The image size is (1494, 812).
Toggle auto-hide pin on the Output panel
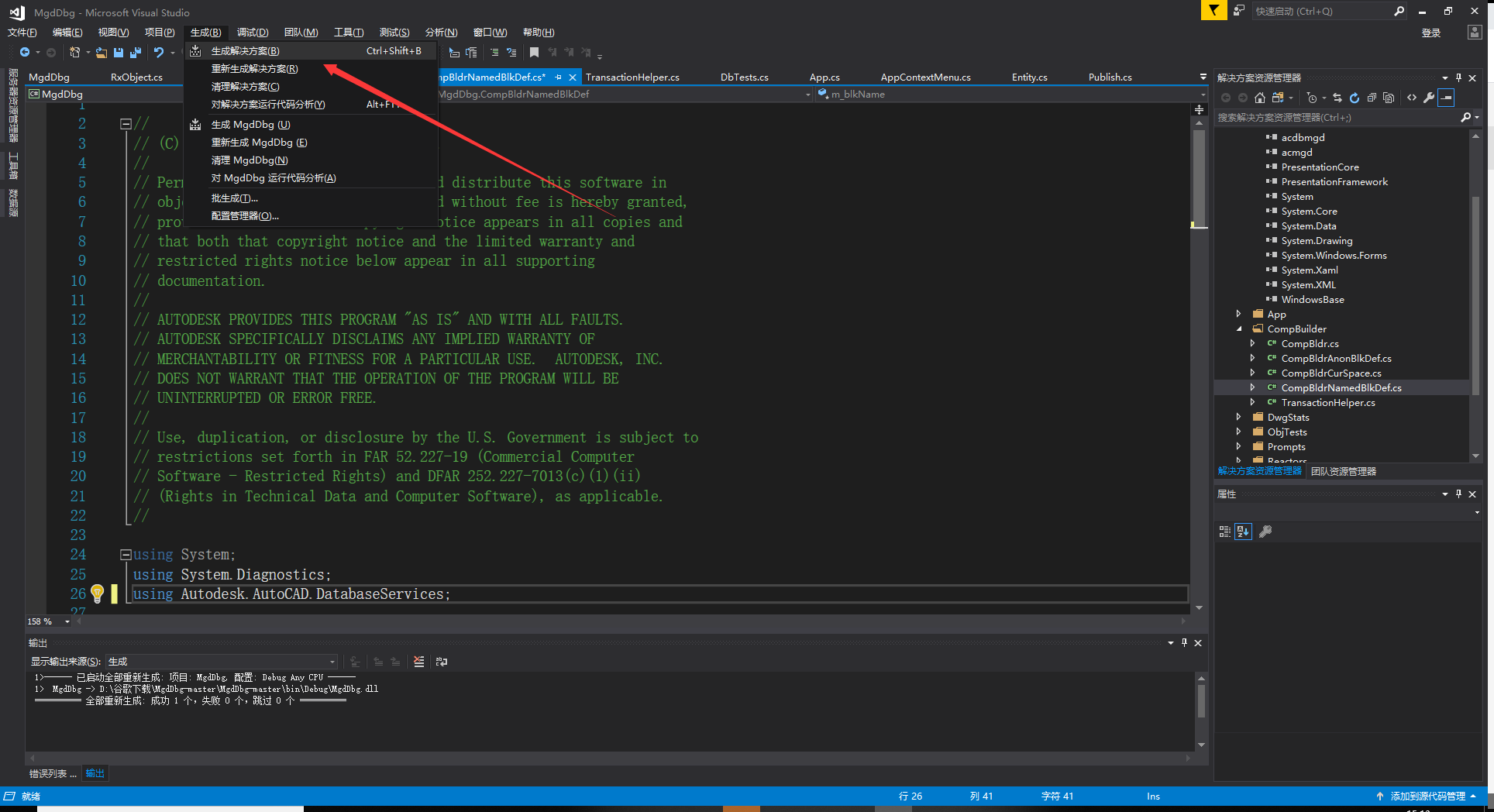pos(1184,642)
